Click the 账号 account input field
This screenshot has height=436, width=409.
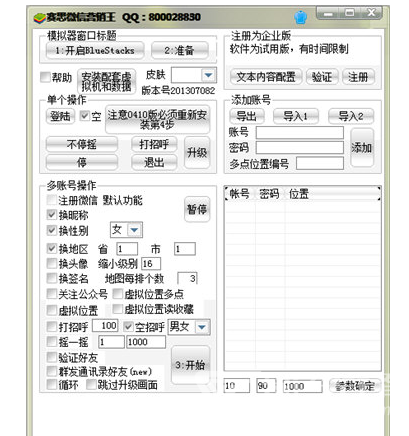(299, 132)
